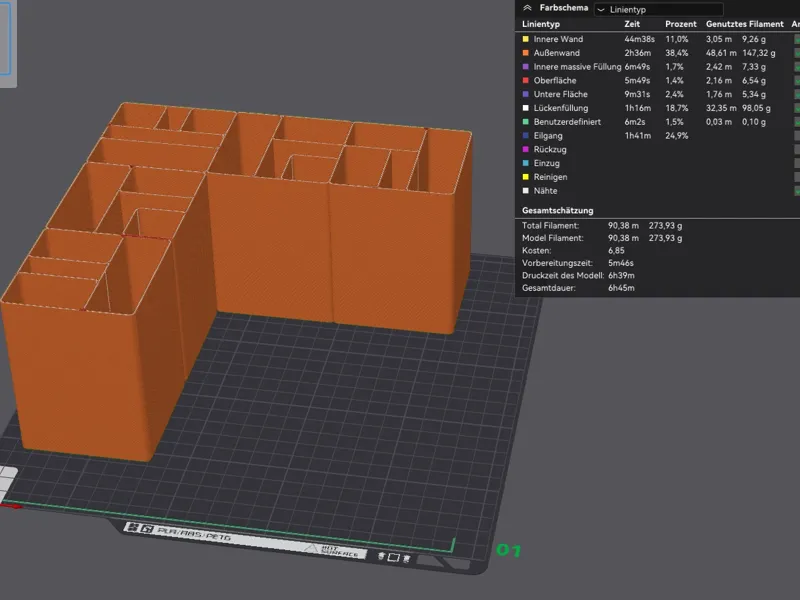
Task: Select the 'Untere Fläche' row label
Action: 561,94
